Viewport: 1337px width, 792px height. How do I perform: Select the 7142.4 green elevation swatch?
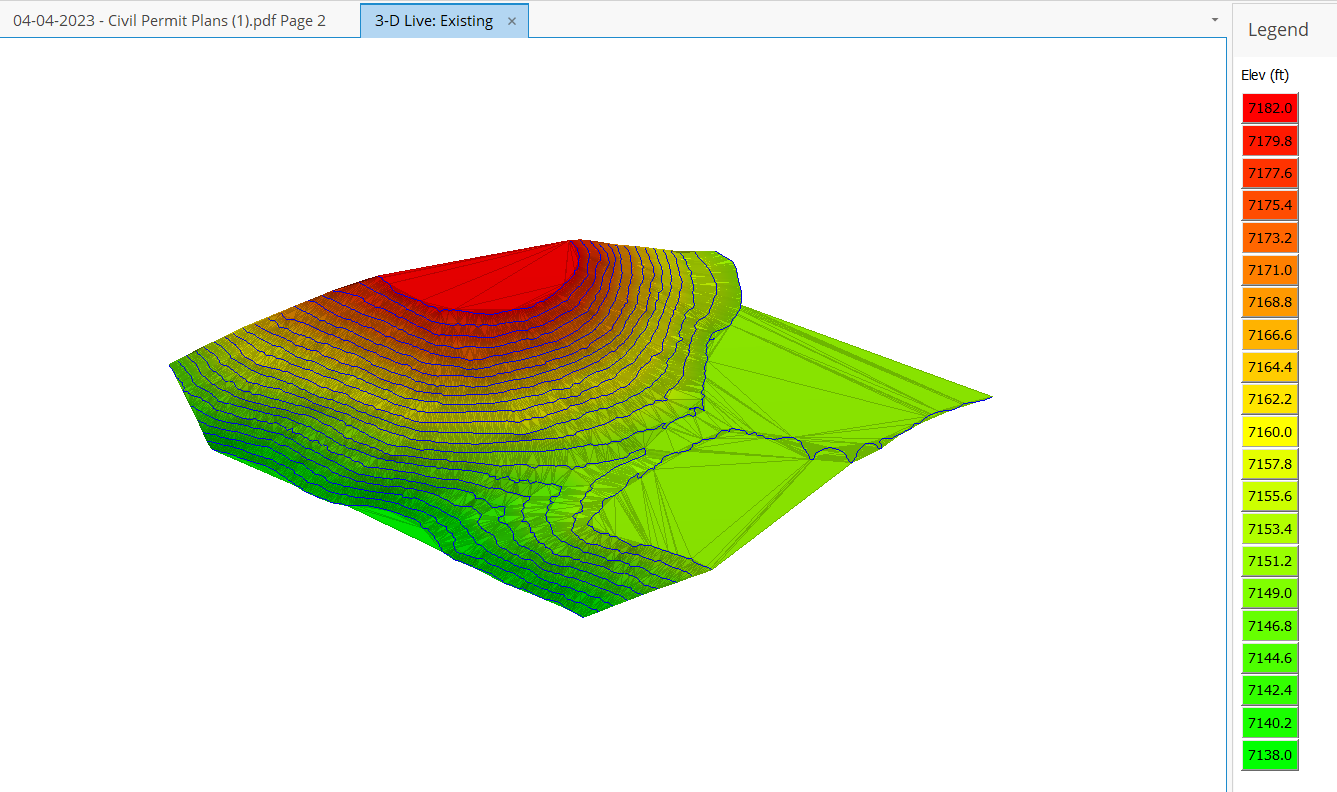pyautogui.click(x=1270, y=690)
